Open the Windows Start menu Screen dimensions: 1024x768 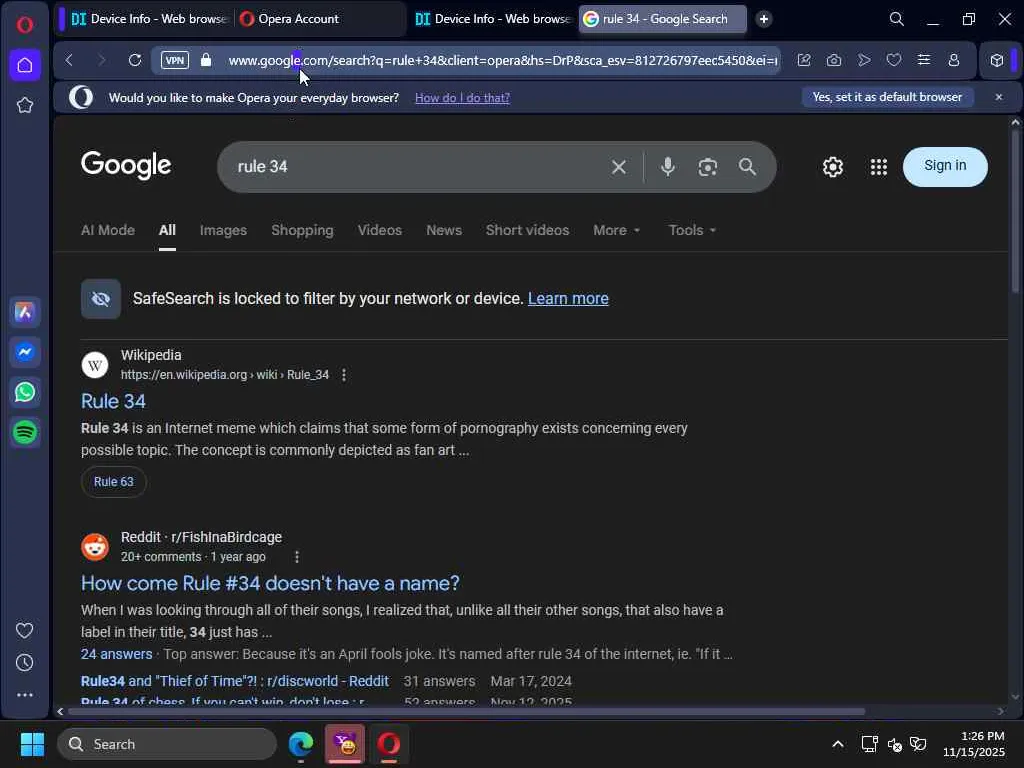[32, 744]
